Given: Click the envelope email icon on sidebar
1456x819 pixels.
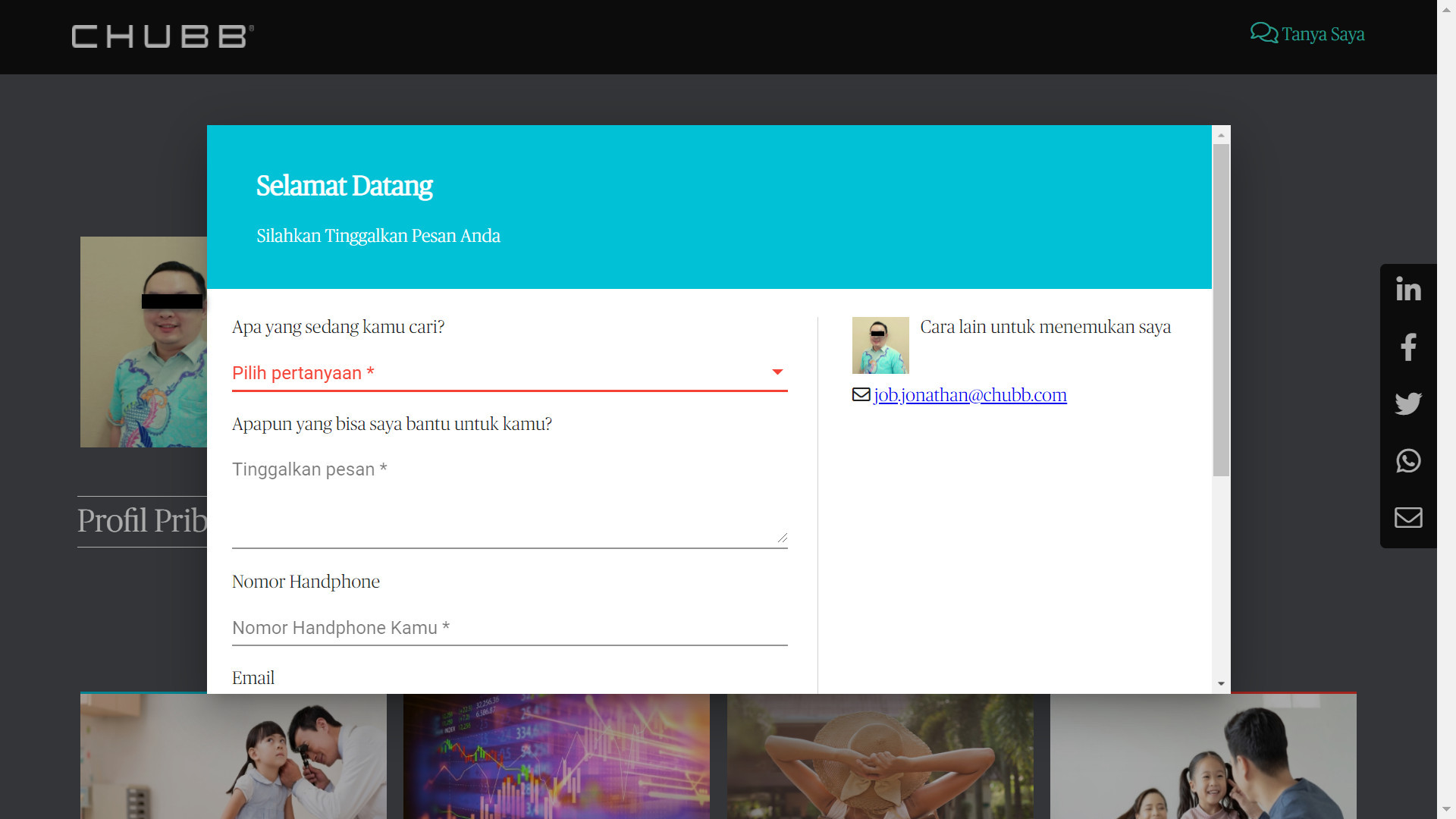Looking at the screenshot, I should pyautogui.click(x=1408, y=517).
